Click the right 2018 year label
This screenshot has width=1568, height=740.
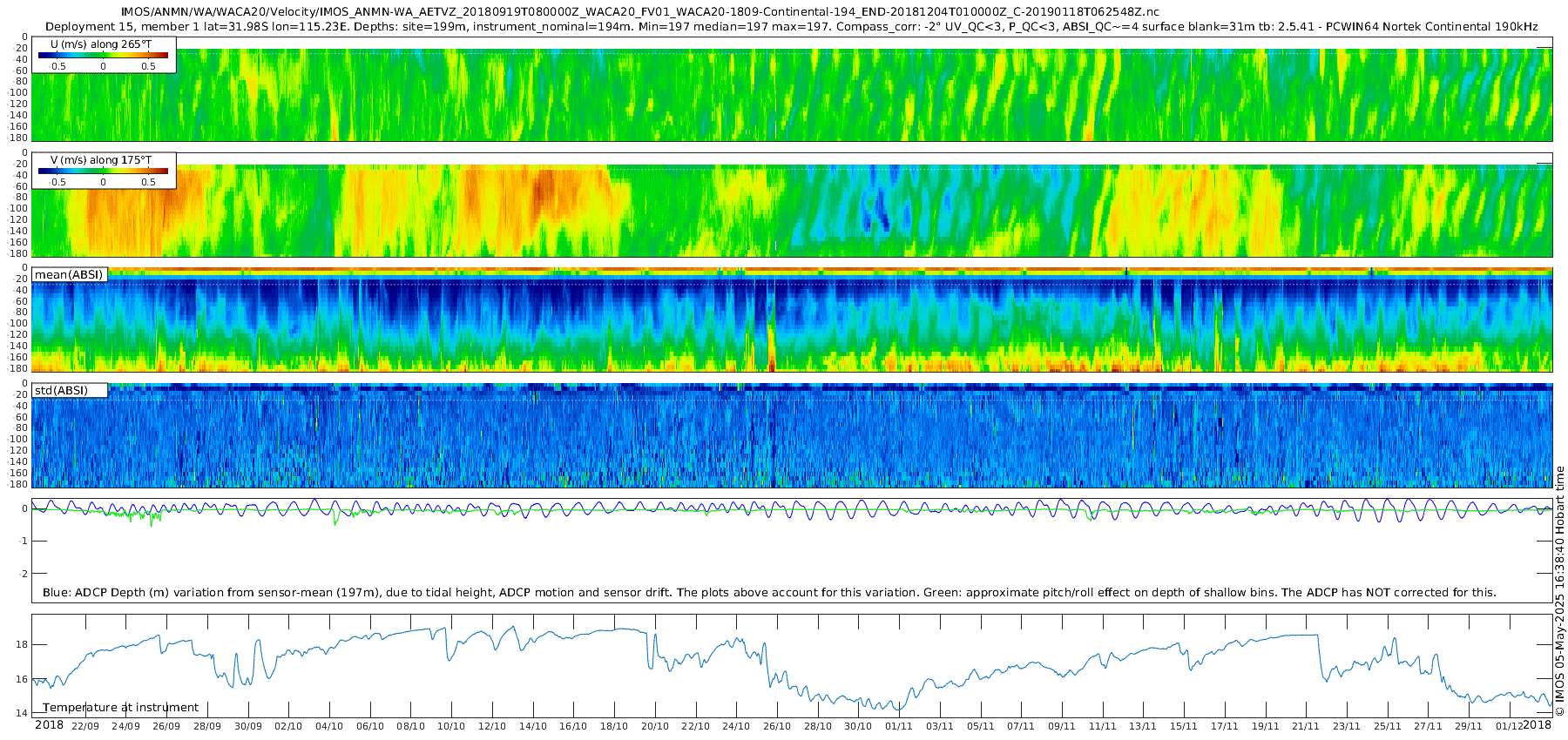click(1538, 725)
